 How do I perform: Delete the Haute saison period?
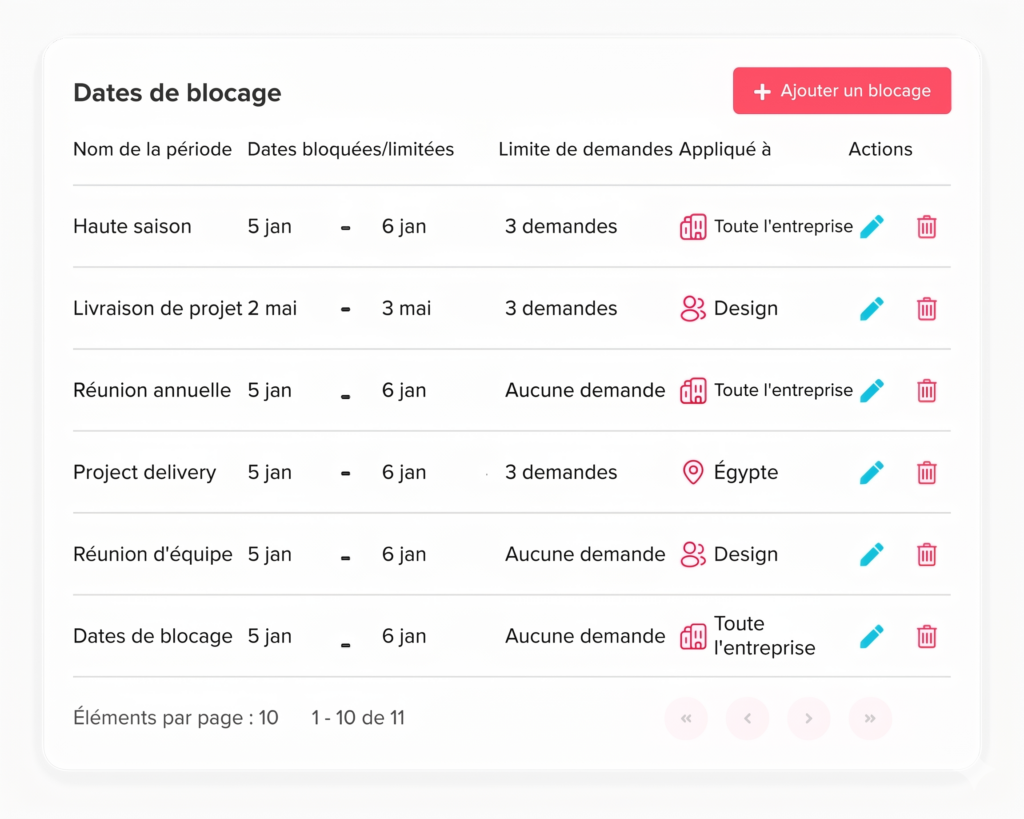926,227
